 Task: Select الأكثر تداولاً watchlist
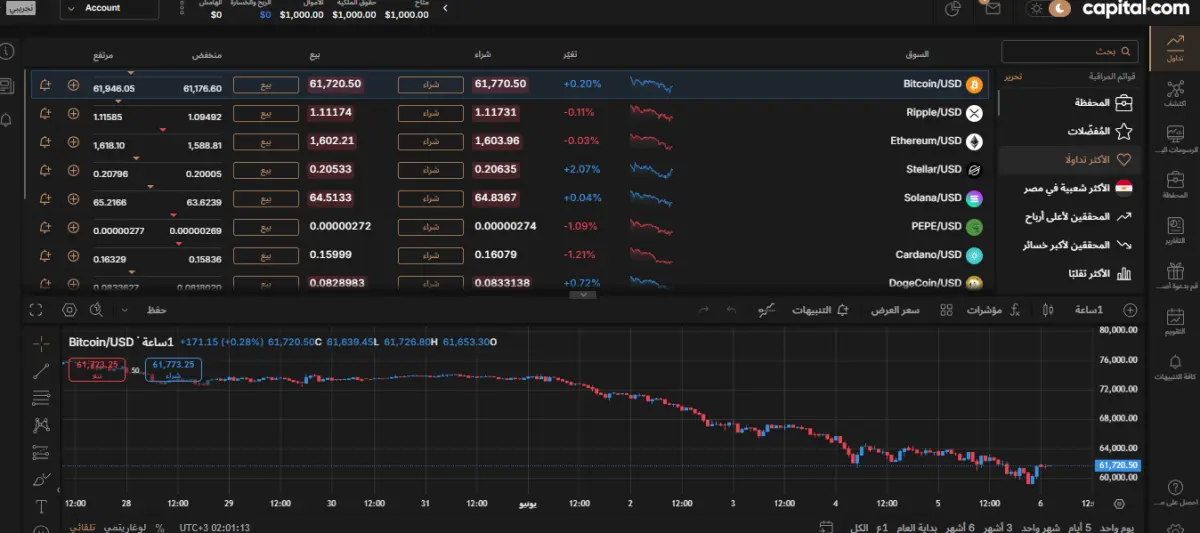tap(1070, 159)
